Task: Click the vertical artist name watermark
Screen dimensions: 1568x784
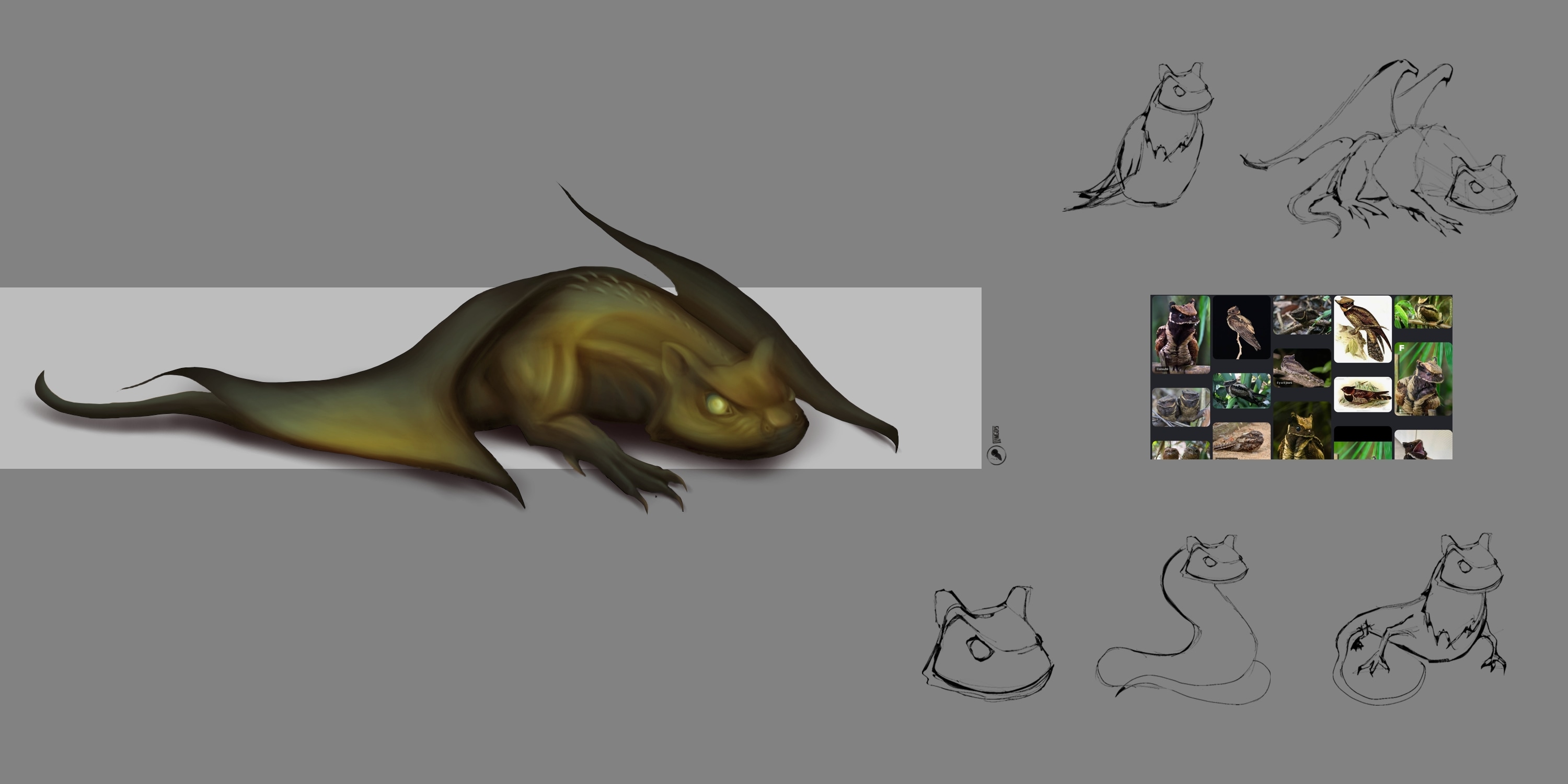Action: tap(996, 435)
